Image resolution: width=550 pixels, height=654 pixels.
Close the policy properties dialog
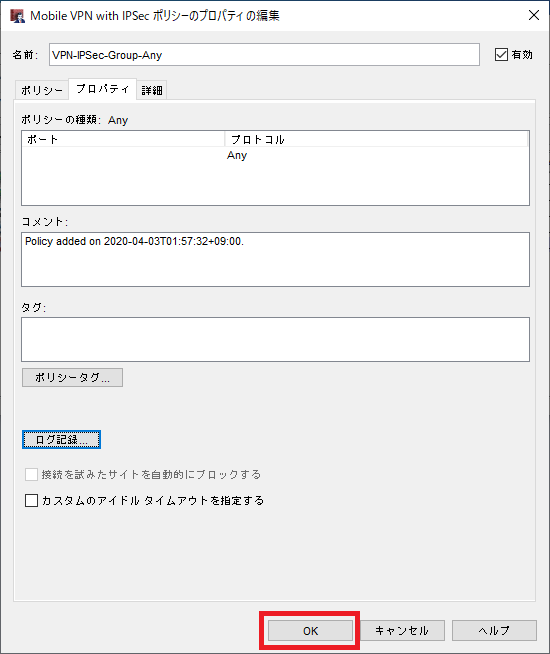click(534, 15)
